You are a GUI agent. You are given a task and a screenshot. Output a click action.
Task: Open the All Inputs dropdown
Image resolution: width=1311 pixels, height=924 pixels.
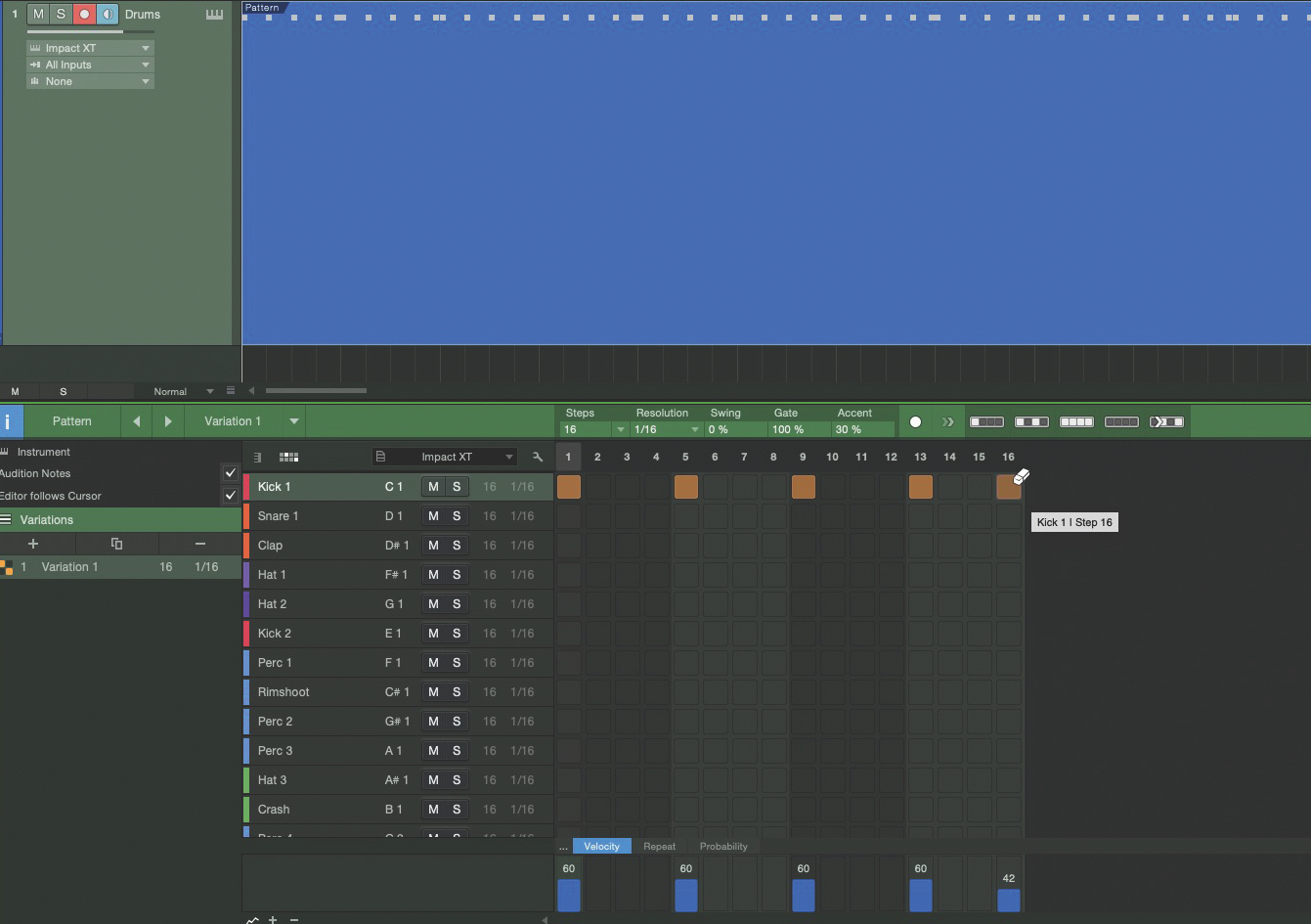[x=90, y=65]
